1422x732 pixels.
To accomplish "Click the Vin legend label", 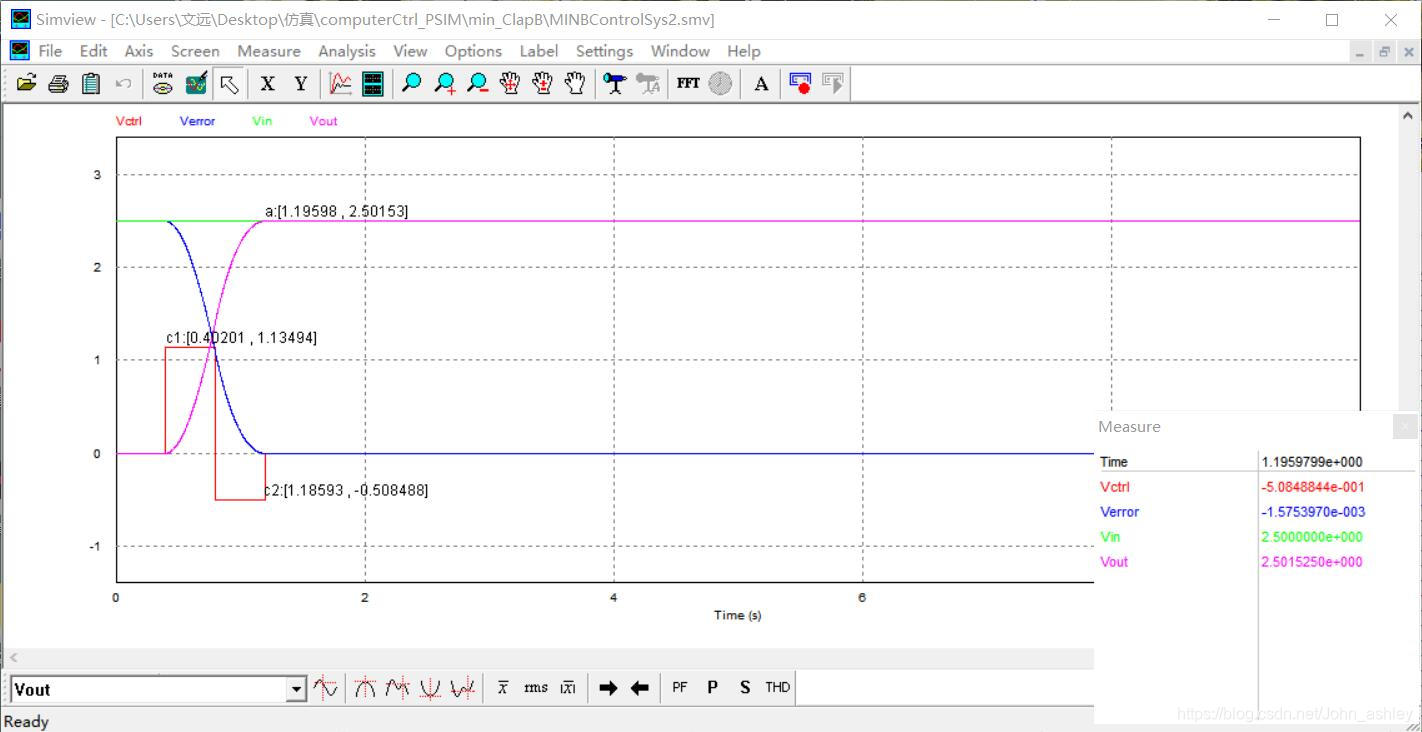I will [262, 121].
